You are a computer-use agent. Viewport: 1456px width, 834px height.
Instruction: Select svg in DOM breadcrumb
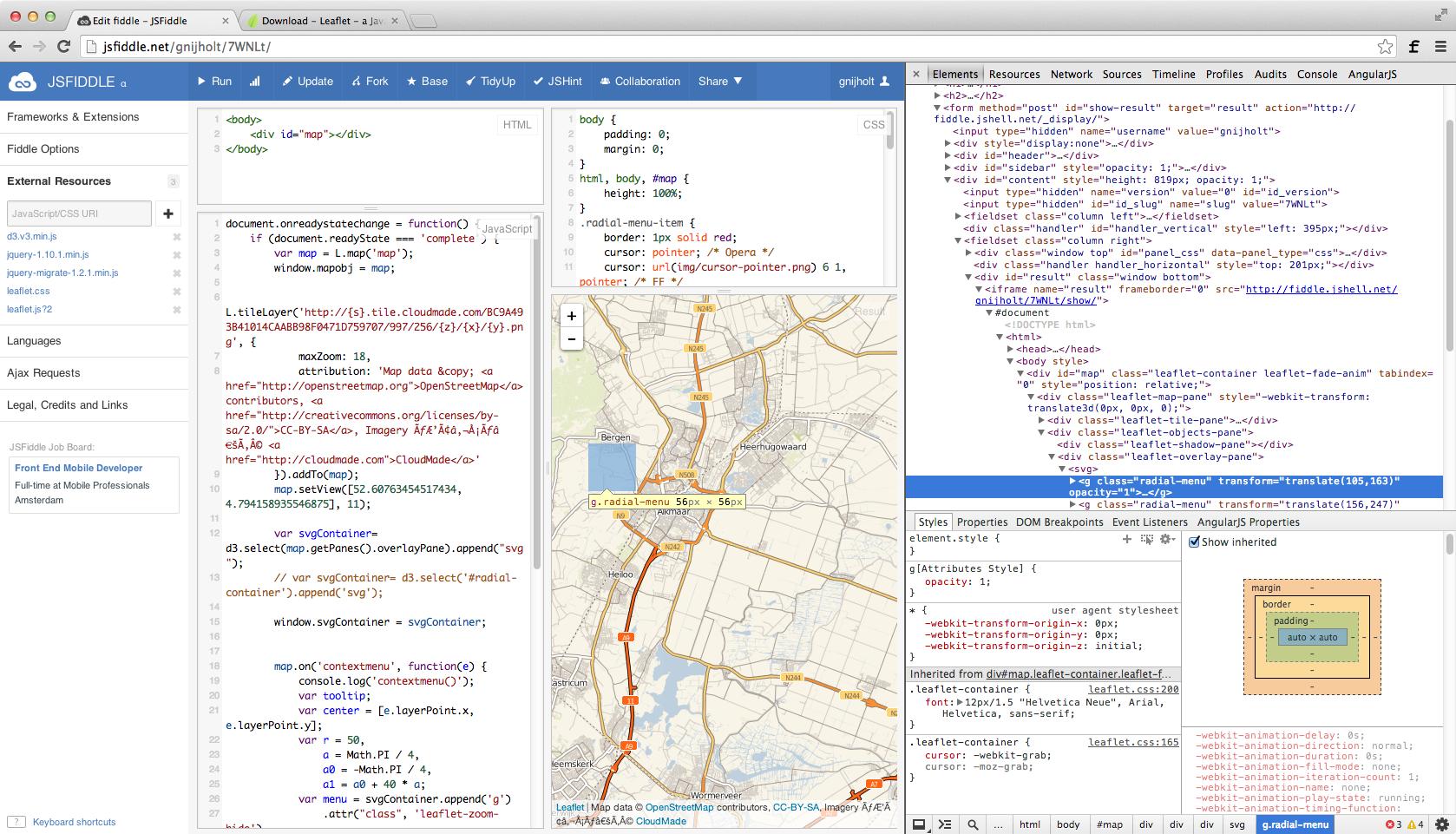click(1236, 824)
